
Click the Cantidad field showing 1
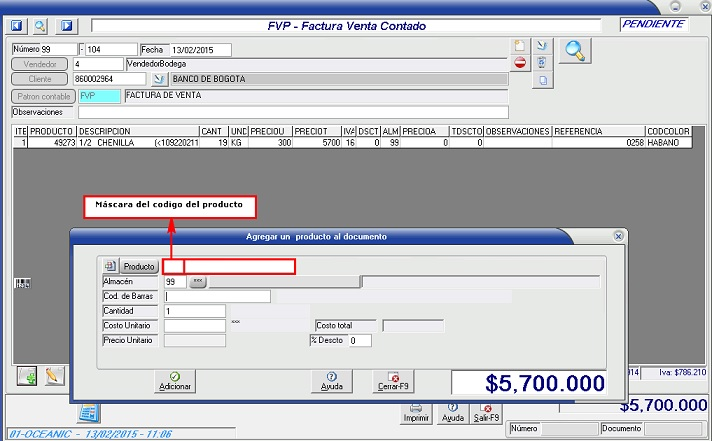tap(195, 311)
